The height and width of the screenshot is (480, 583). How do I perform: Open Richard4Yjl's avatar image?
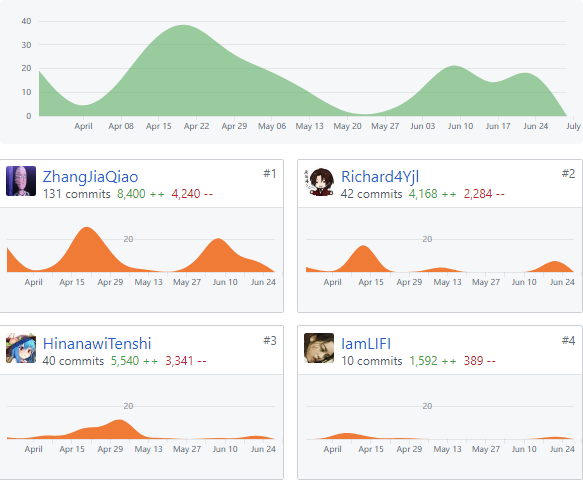(x=319, y=181)
